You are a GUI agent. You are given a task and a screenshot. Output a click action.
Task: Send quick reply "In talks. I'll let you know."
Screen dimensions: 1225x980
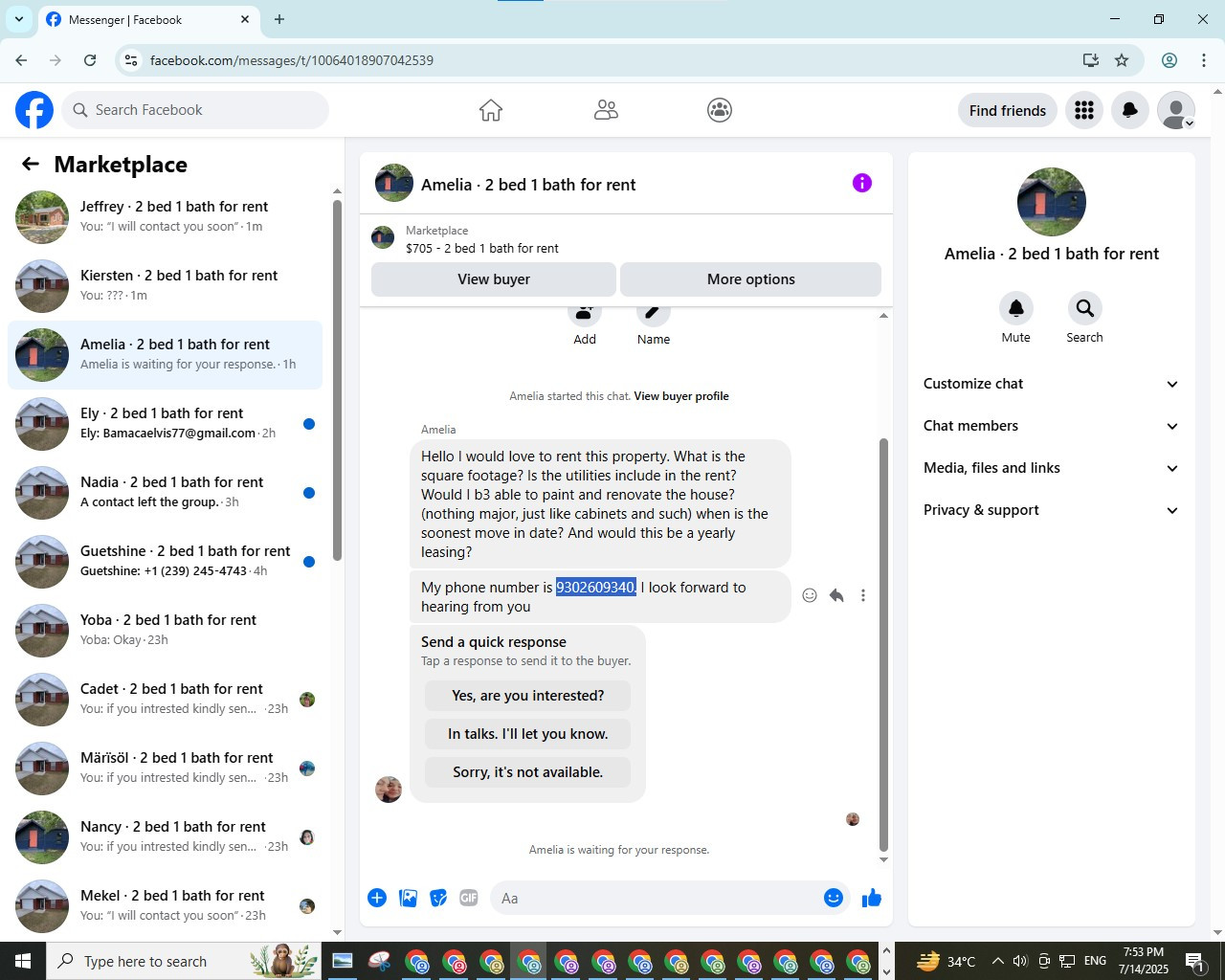point(528,734)
